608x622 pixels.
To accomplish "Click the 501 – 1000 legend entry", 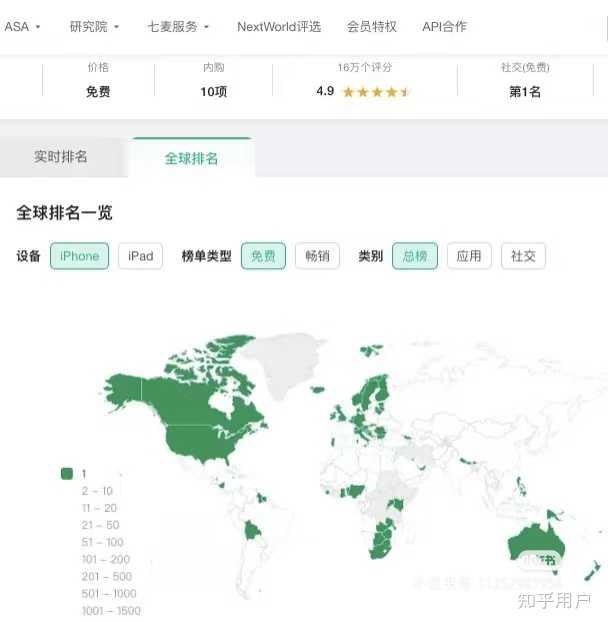I will coord(109,593).
